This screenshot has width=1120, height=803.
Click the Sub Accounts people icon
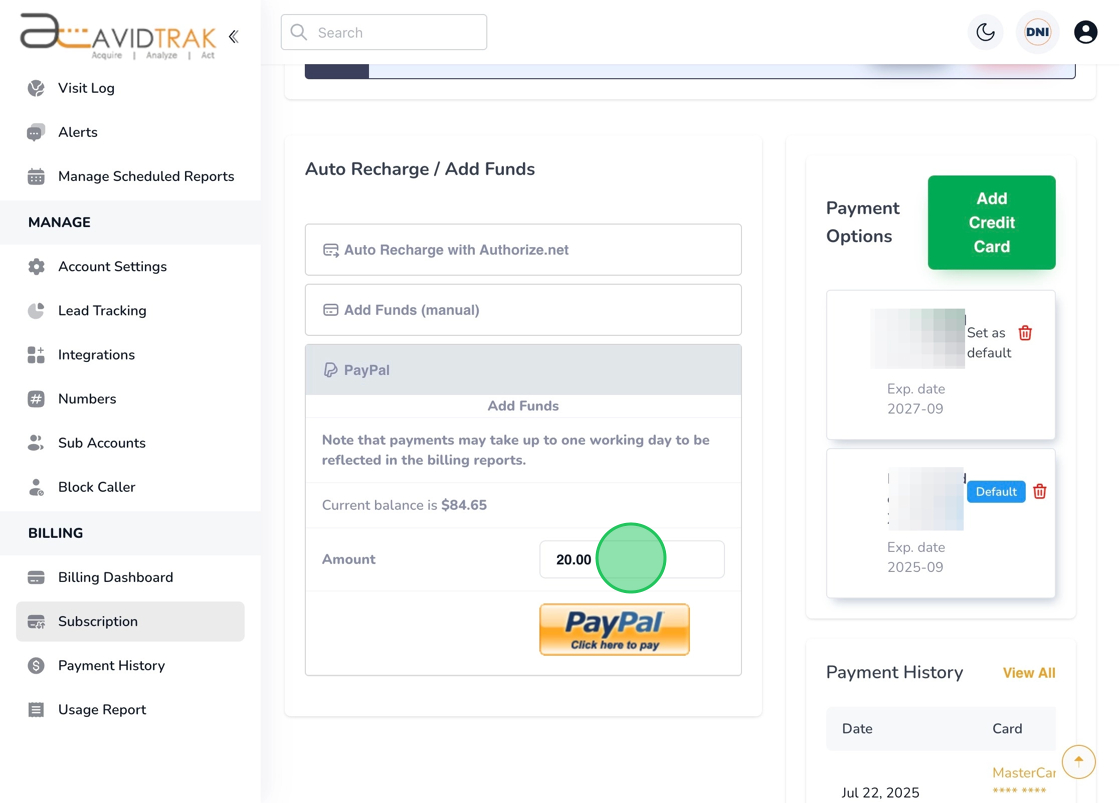coord(36,443)
